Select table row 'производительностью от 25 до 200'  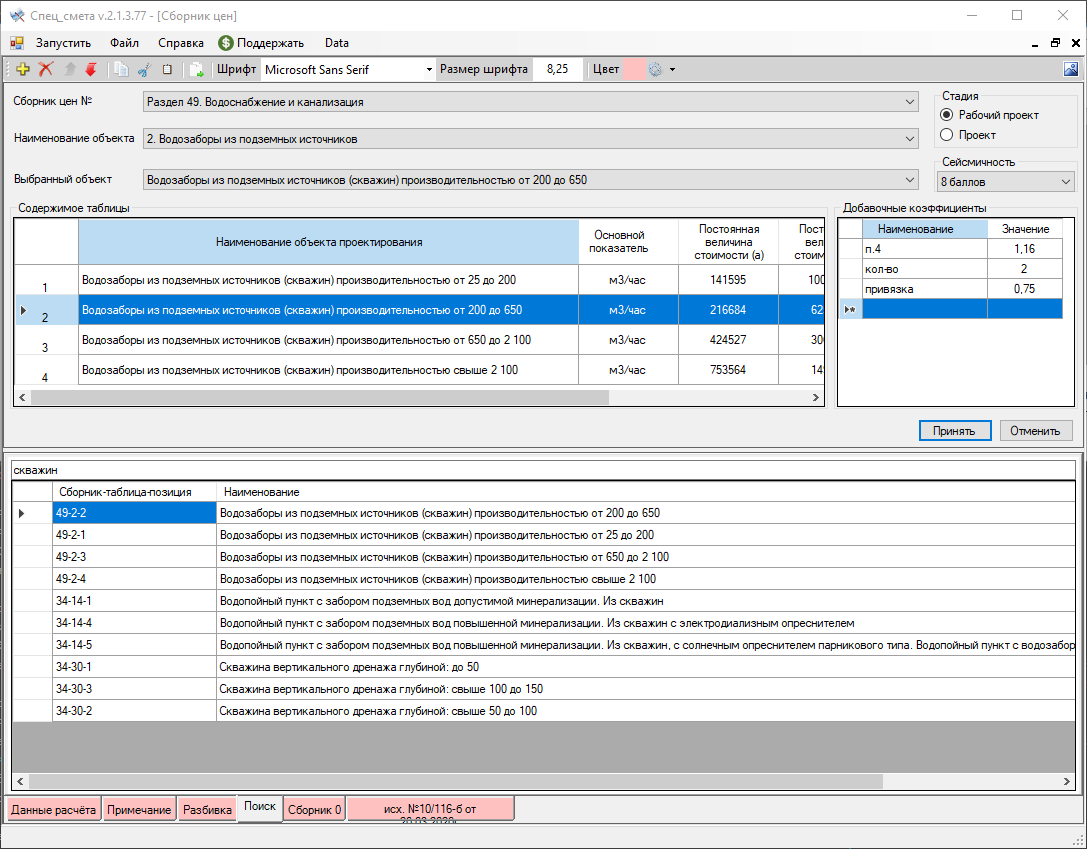(419, 280)
